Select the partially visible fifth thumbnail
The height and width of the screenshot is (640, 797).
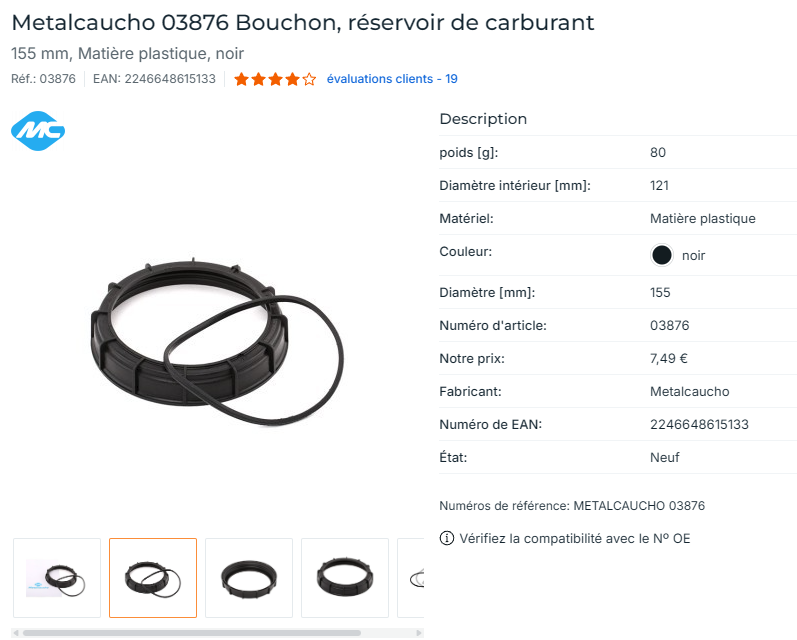(411, 578)
